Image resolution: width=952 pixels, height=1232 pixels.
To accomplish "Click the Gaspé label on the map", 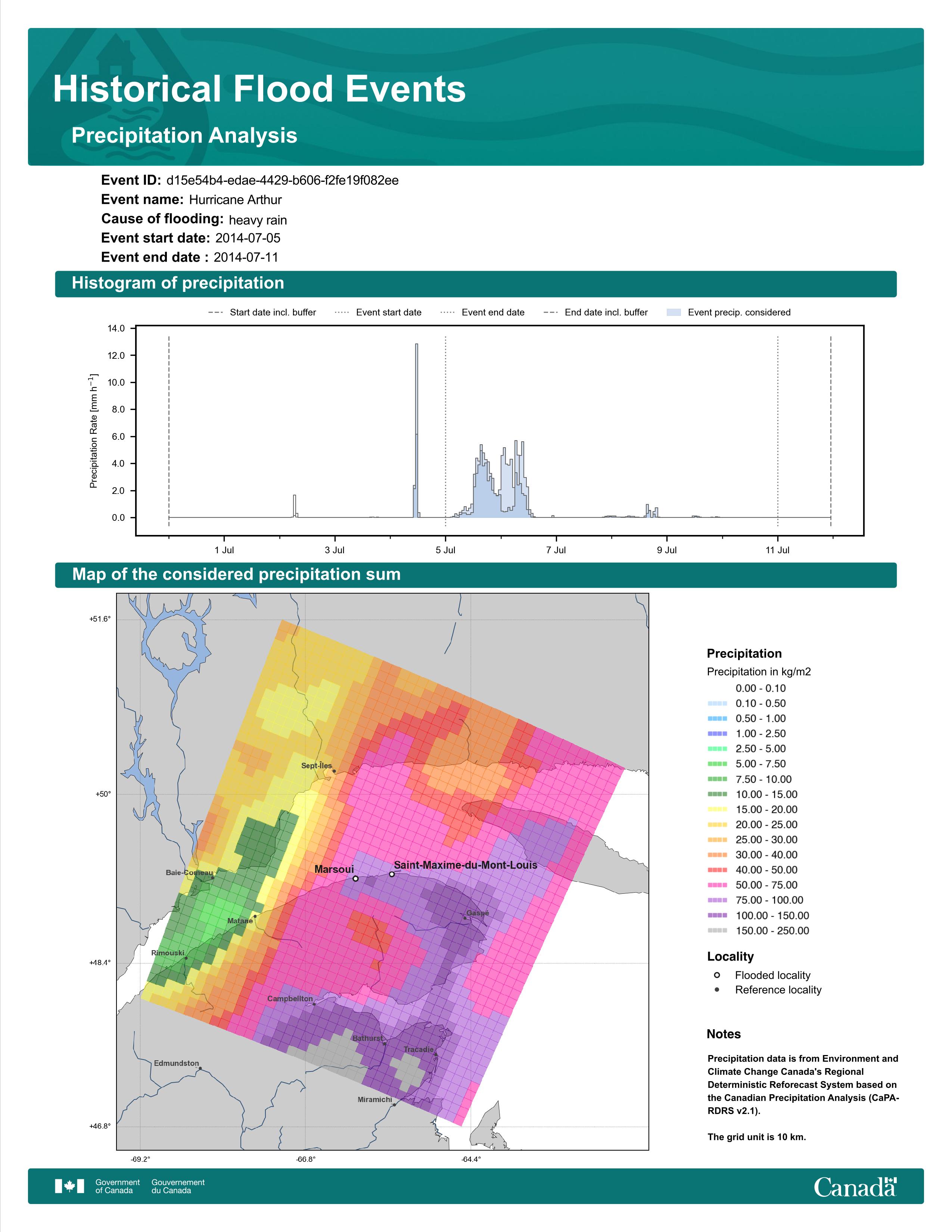I will click(x=478, y=913).
